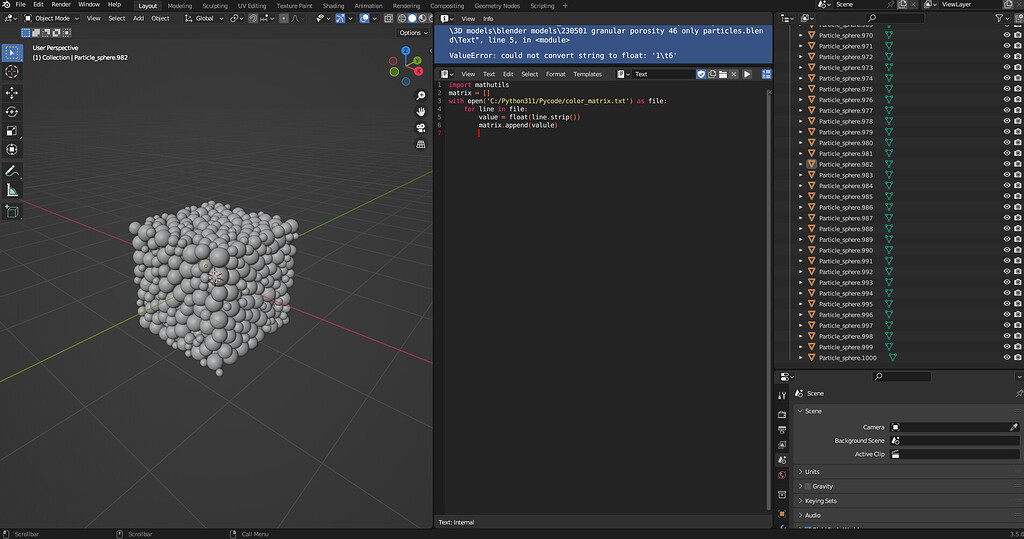
Task: Open the File menu
Action: (20, 5)
